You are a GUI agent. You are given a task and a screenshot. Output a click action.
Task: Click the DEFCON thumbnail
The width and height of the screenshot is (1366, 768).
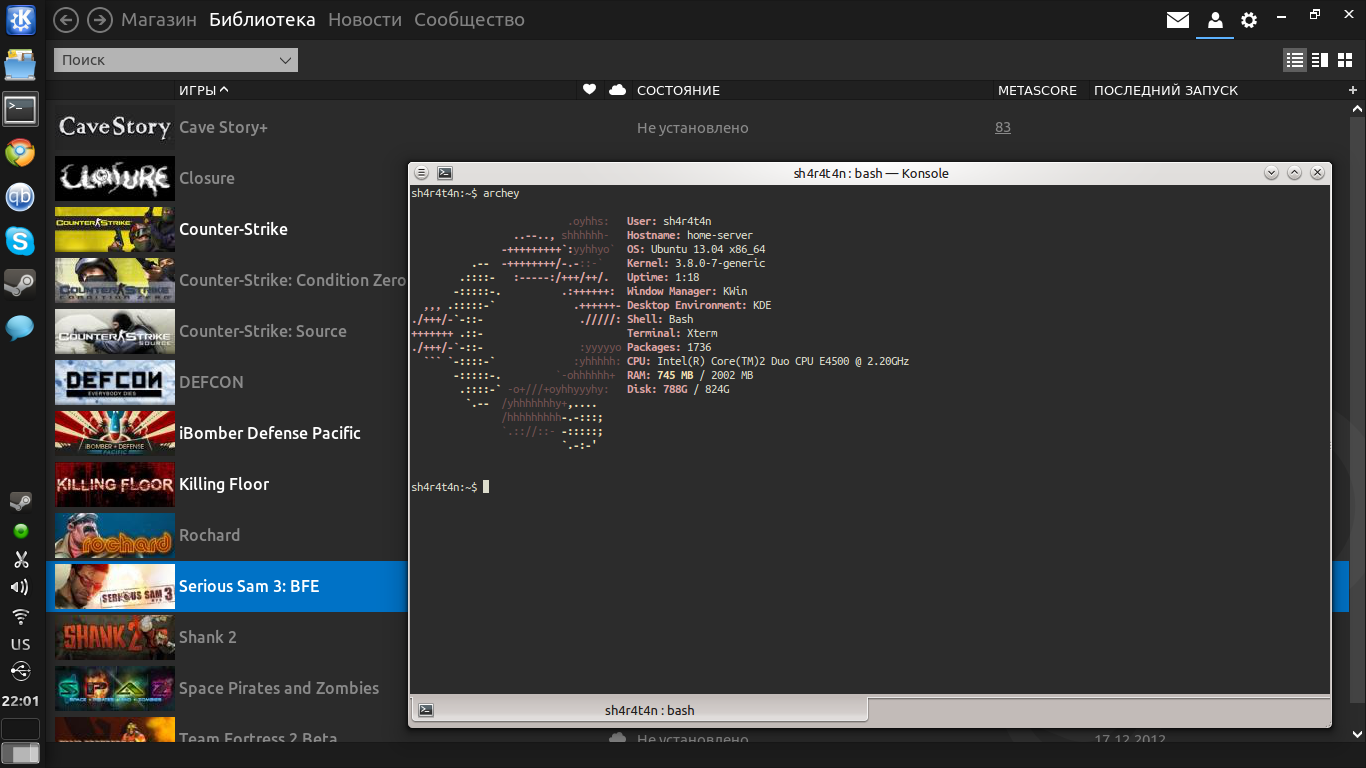115,382
